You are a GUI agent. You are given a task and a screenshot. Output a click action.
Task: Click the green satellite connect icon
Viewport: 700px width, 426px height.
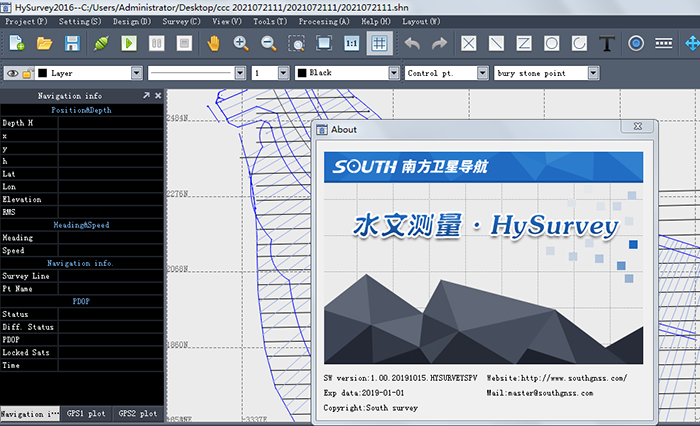[101, 43]
